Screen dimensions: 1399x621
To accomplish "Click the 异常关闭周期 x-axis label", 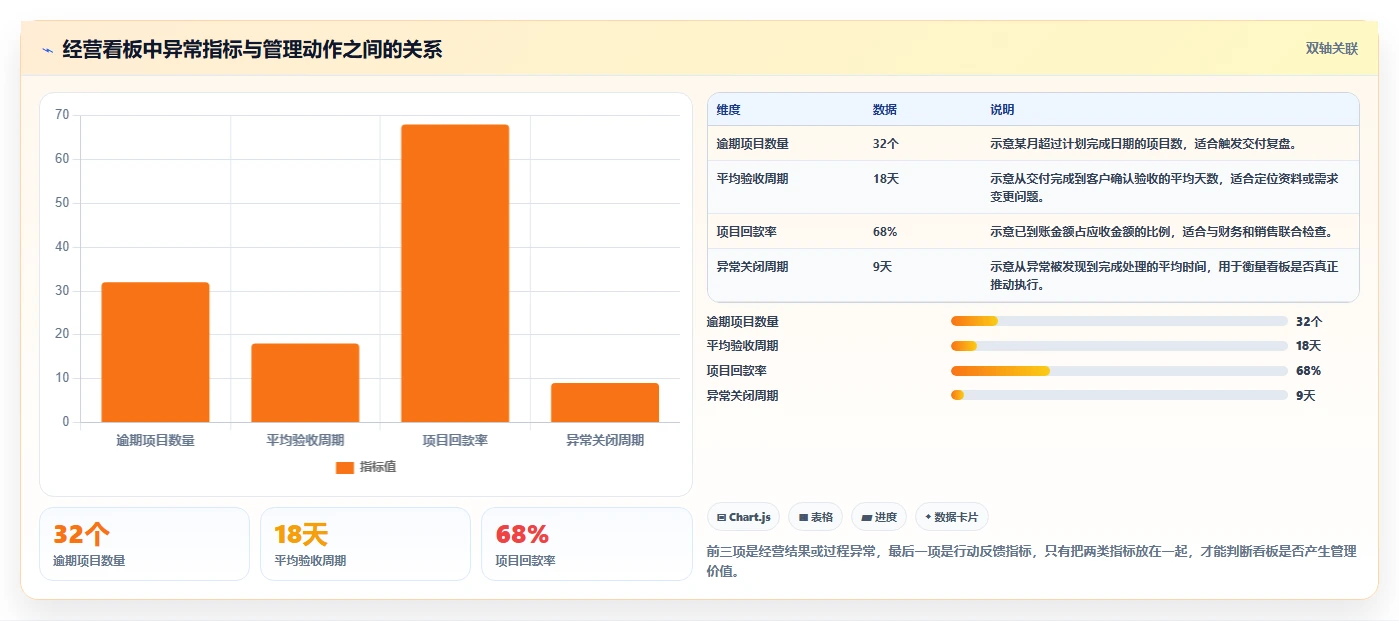I will (x=605, y=440).
